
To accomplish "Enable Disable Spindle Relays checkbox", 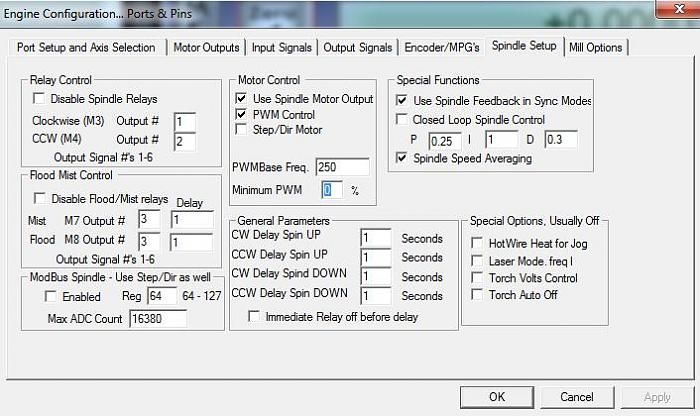I will click(x=40, y=99).
